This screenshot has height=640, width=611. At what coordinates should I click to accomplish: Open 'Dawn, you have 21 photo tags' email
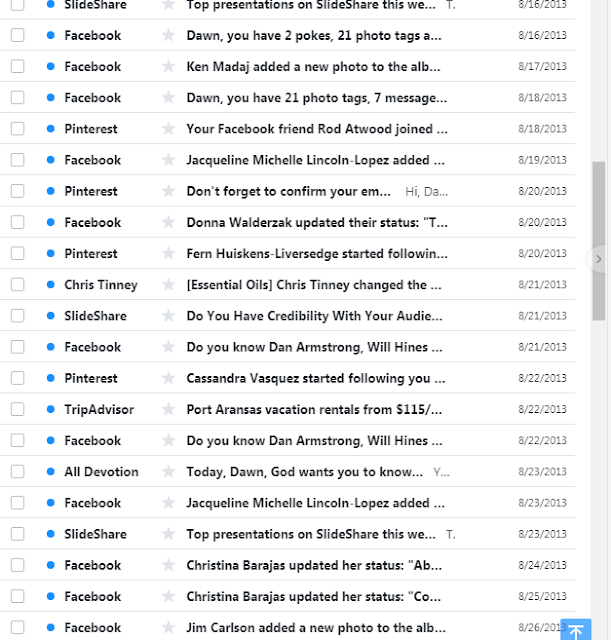(317, 98)
